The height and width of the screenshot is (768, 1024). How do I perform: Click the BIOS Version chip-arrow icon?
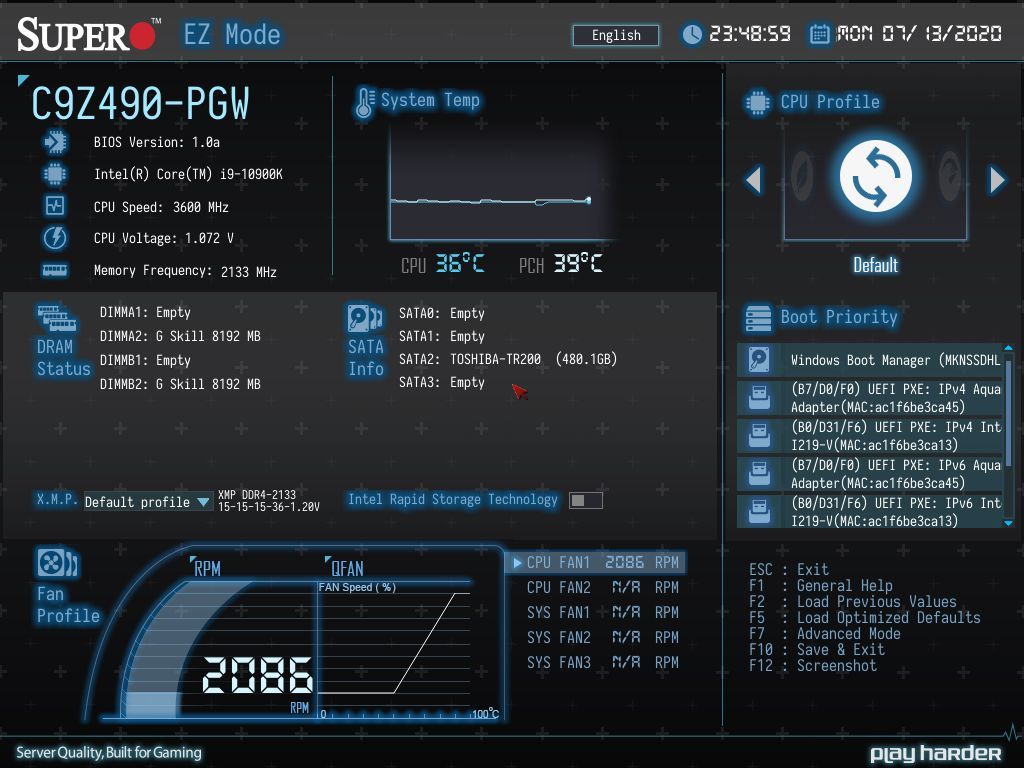56,142
